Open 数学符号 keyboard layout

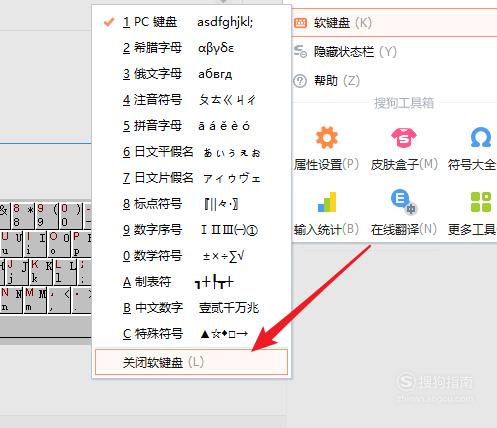coord(191,256)
